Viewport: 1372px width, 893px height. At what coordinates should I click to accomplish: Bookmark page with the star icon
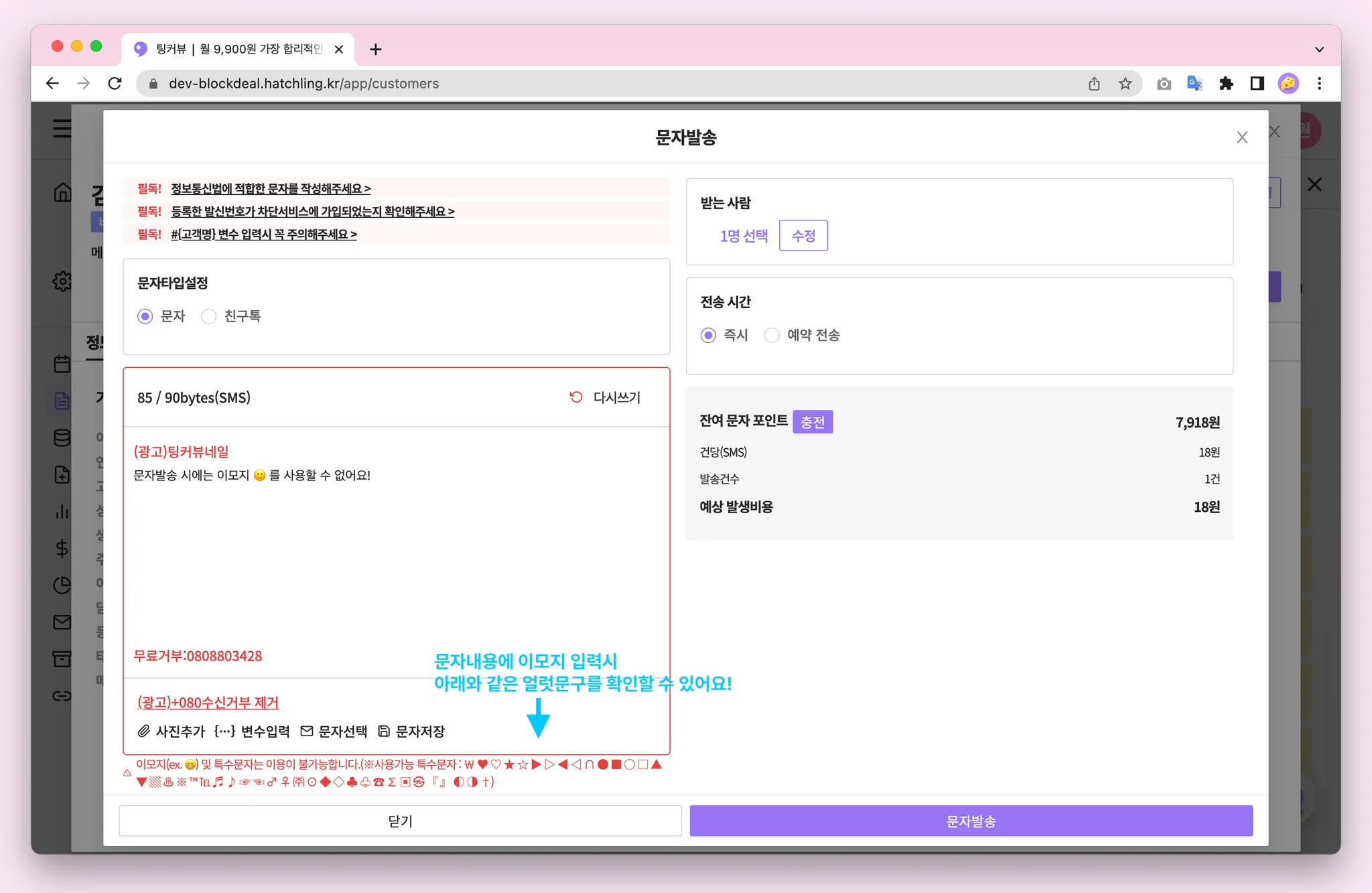coord(1125,84)
